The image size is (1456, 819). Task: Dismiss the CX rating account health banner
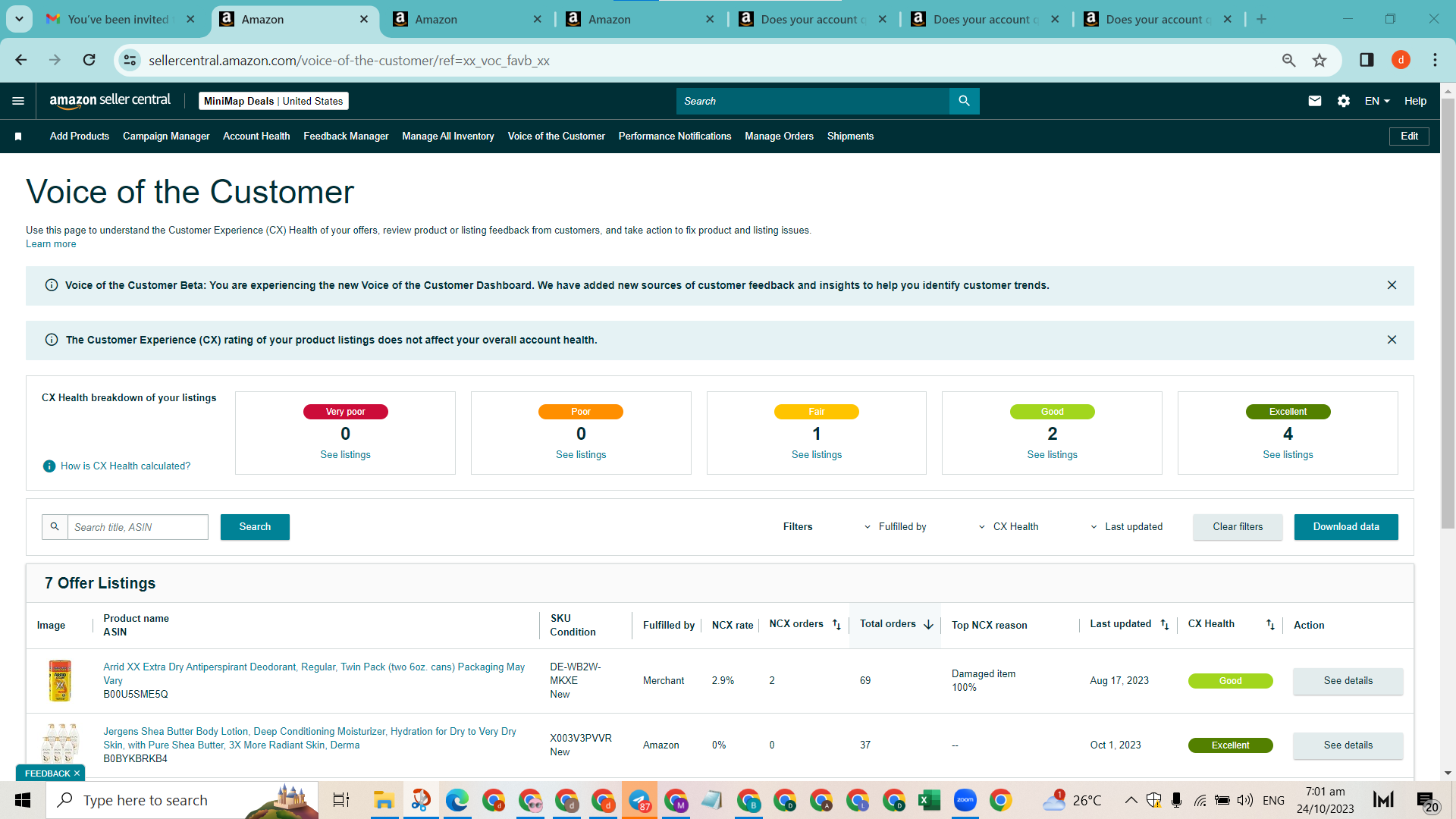tap(1392, 340)
